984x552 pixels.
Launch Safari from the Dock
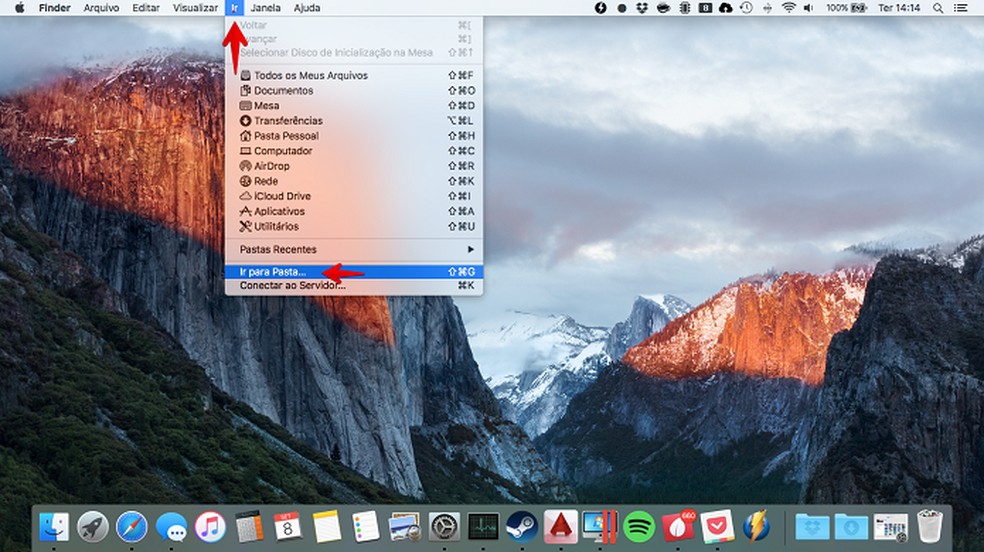pyautogui.click(x=132, y=526)
